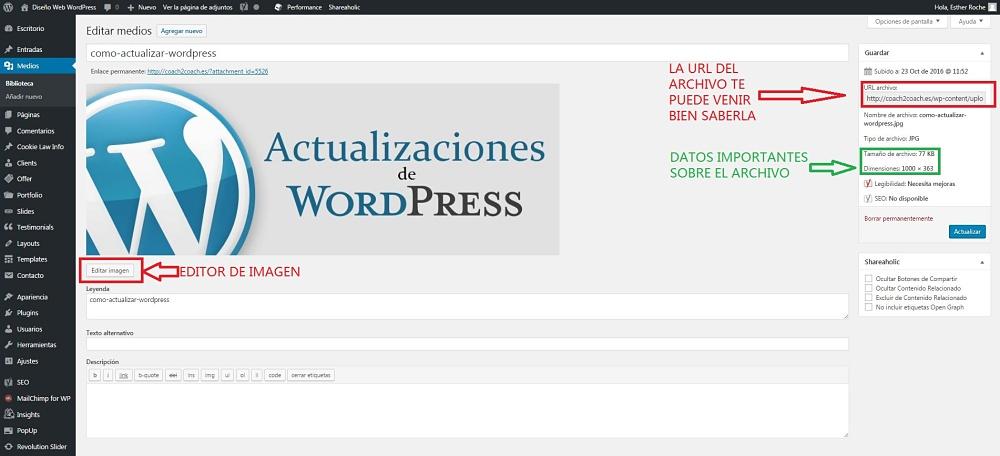Click Hola, Esther Roche account menu
The image size is (1000, 456).
(964, 7)
